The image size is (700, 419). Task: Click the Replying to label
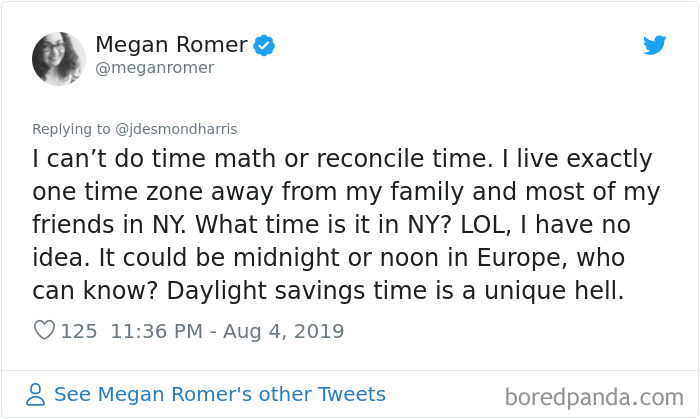(71, 129)
